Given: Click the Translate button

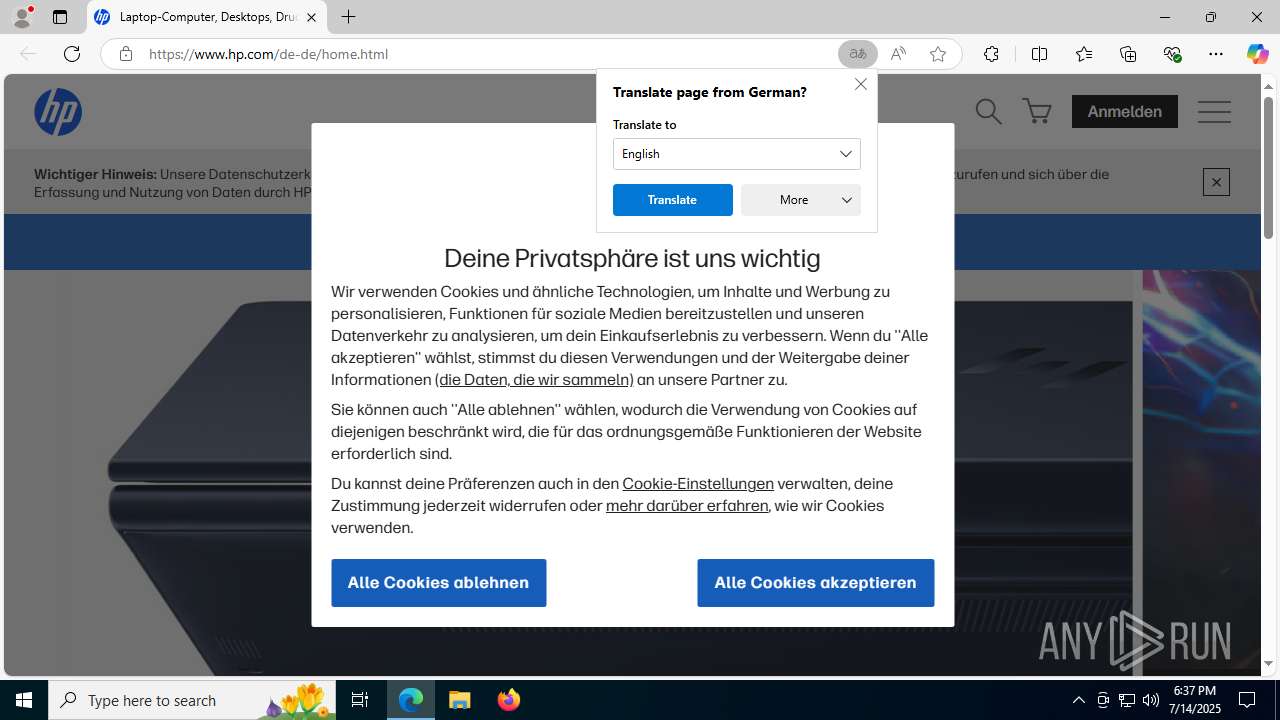Looking at the screenshot, I should pyautogui.click(x=672, y=200).
